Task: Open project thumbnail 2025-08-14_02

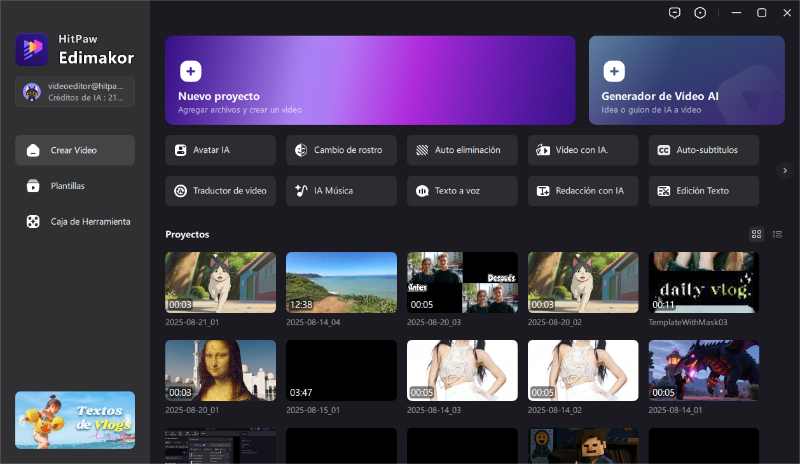Action: (x=583, y=371)
